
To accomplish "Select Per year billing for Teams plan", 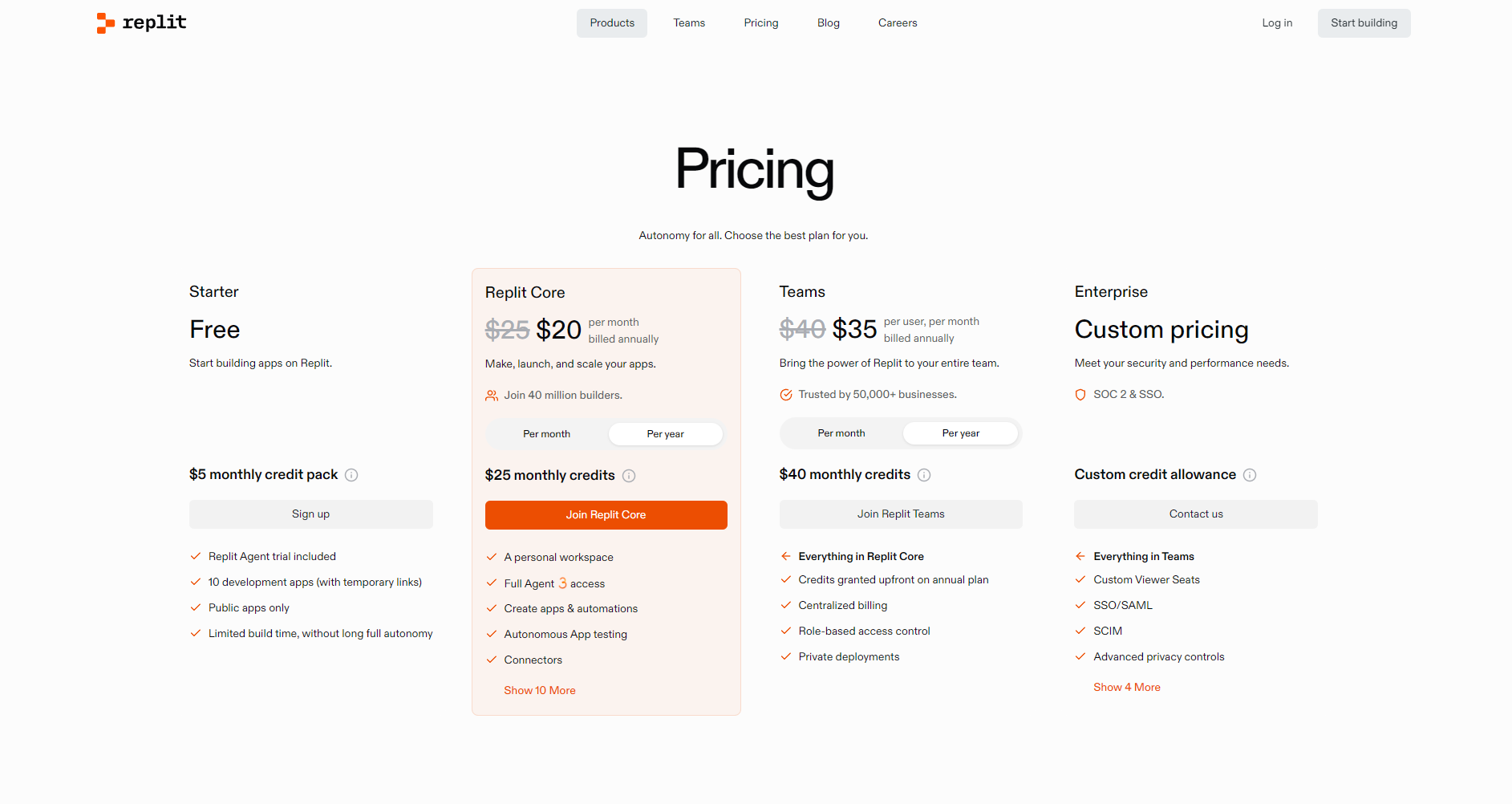I will 961,433.
